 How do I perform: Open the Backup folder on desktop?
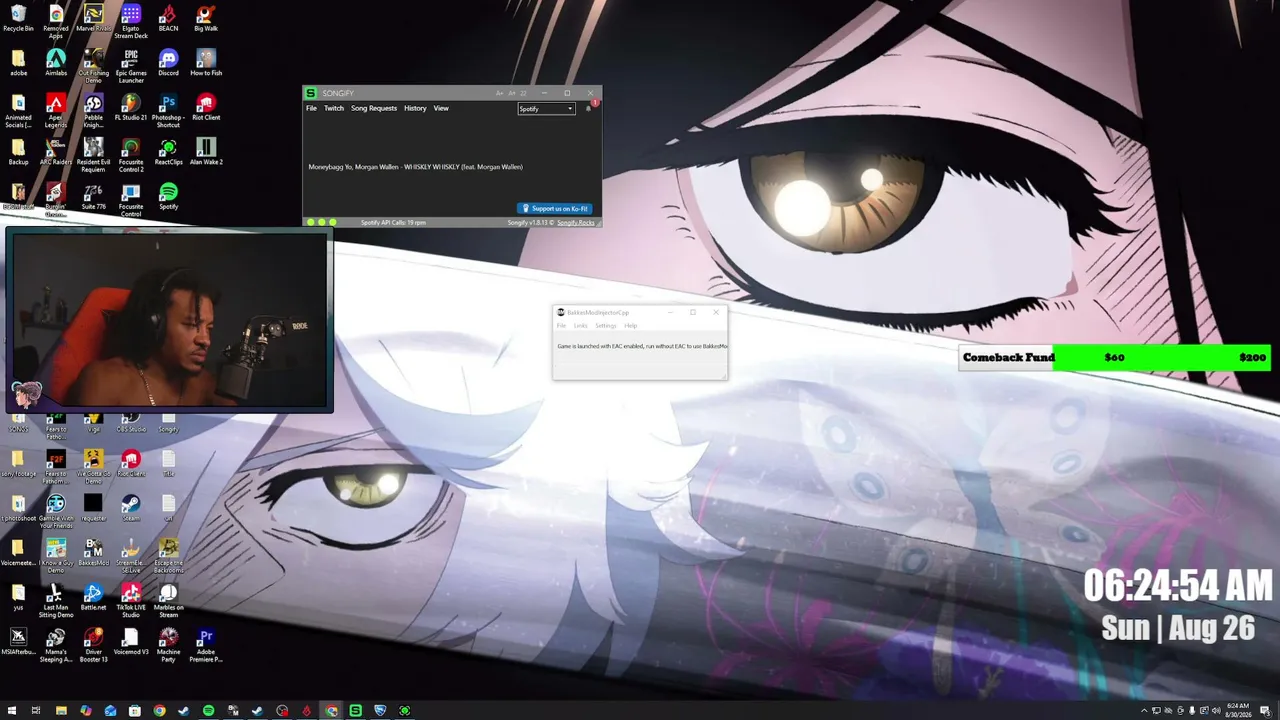coord(18,151)
